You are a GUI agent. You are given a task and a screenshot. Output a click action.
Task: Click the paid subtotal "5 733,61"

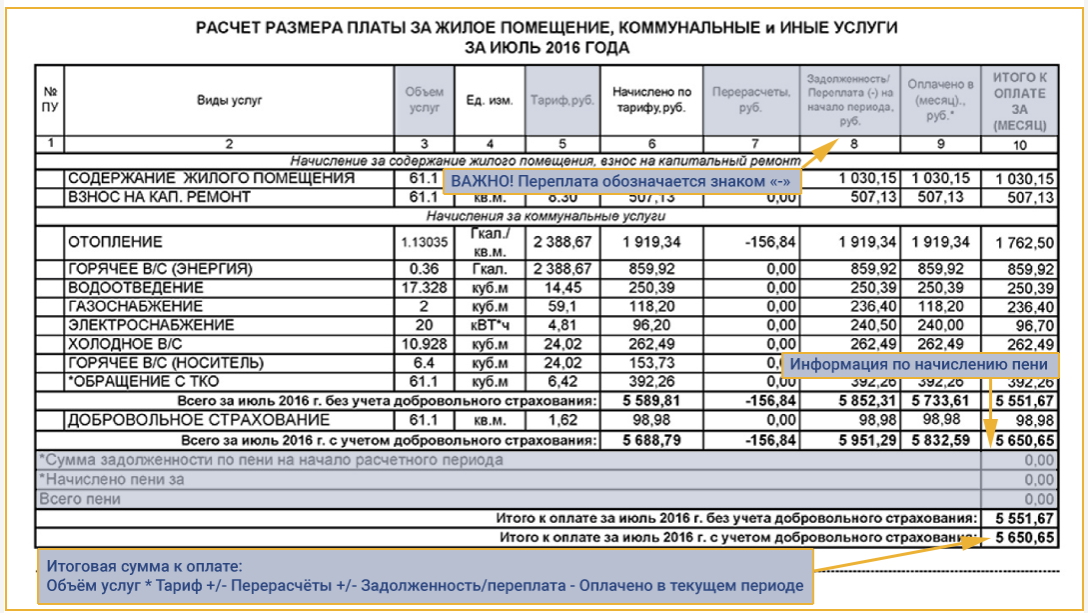coord(940,401)
